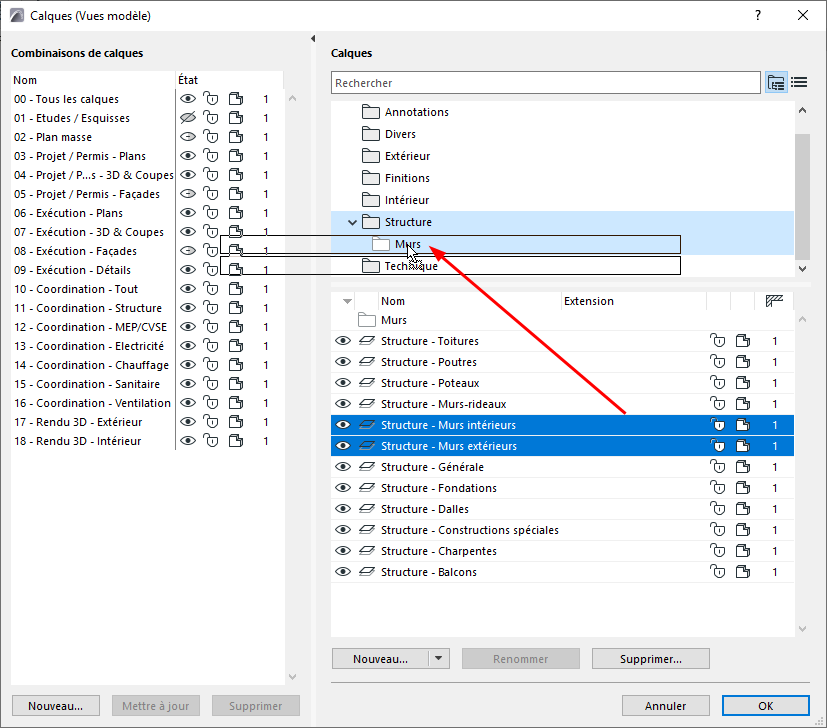Screen dimensions: 827x728
Task: Toggle eye state of 18 - Rendu 3D - Intérieur
Action: click(x=188, y=441)
